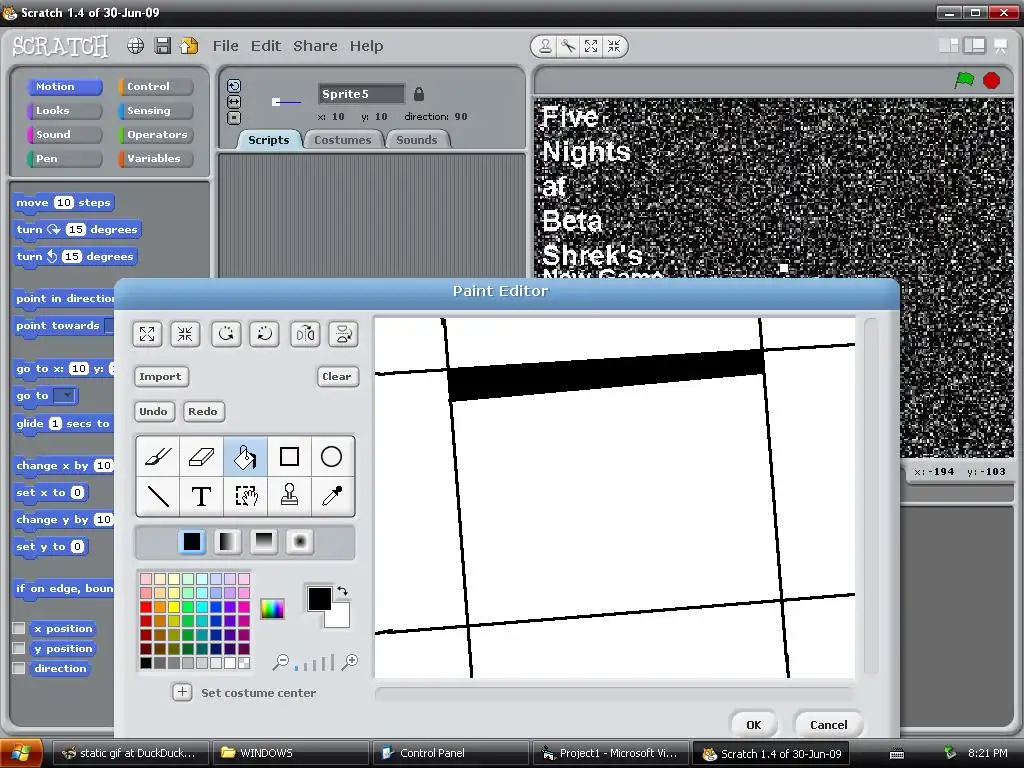Screen dimensions: 1024x768
Task: Switch to the Sounds tab
Action: coord(417,140)
